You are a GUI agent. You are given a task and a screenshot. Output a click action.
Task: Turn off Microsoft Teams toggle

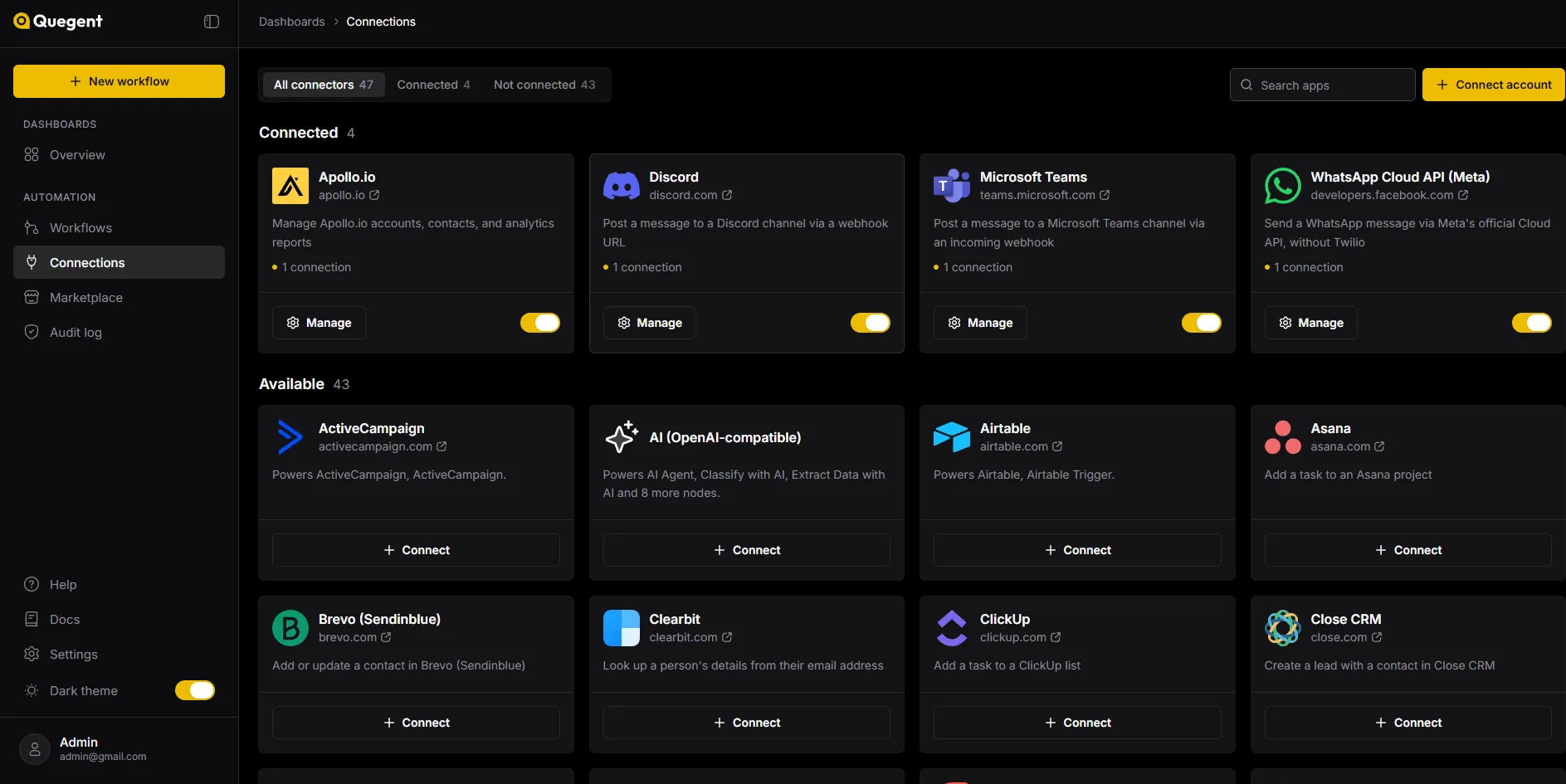[1202, 323]
